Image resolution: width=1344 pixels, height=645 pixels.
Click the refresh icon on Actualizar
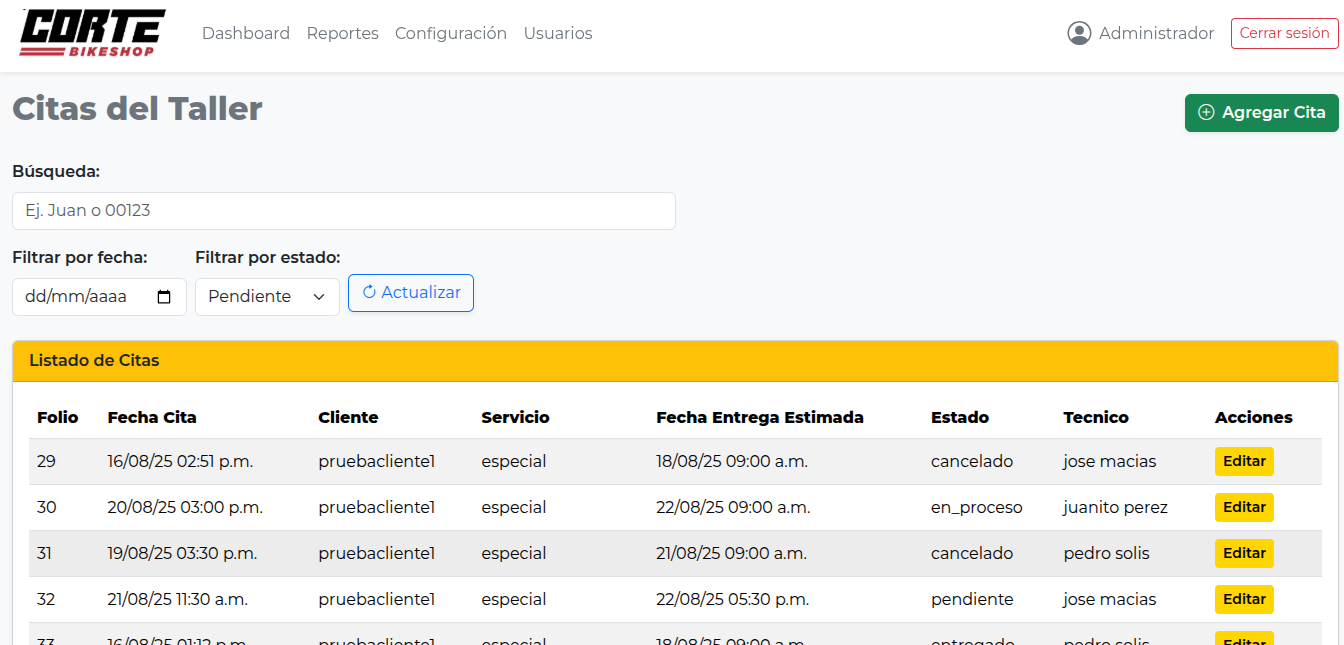(x=369, y=293)
